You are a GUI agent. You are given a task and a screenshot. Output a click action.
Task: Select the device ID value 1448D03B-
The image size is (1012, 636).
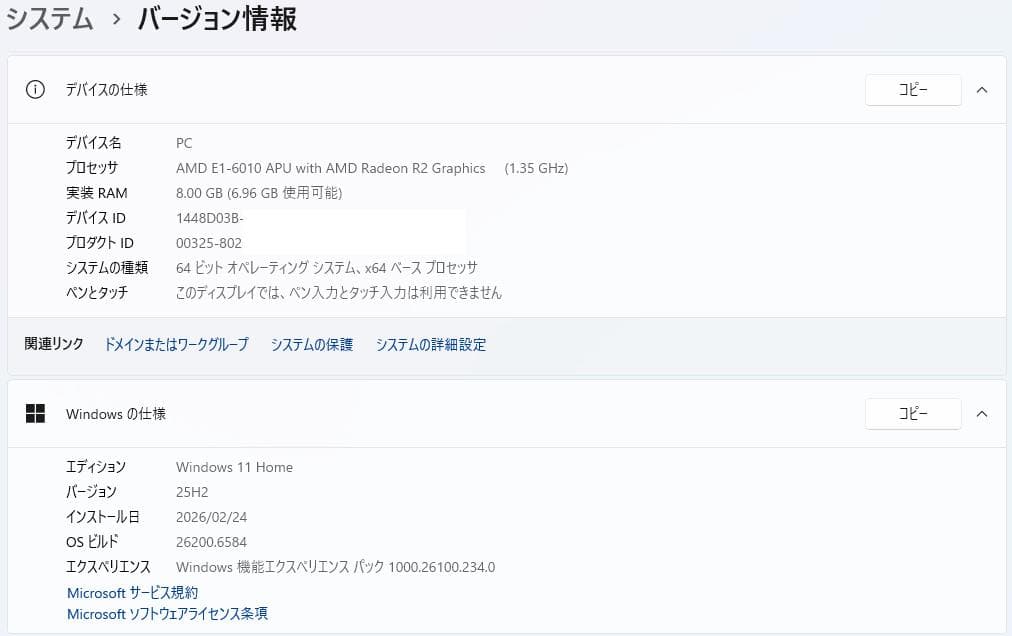(x=209, y=218)
